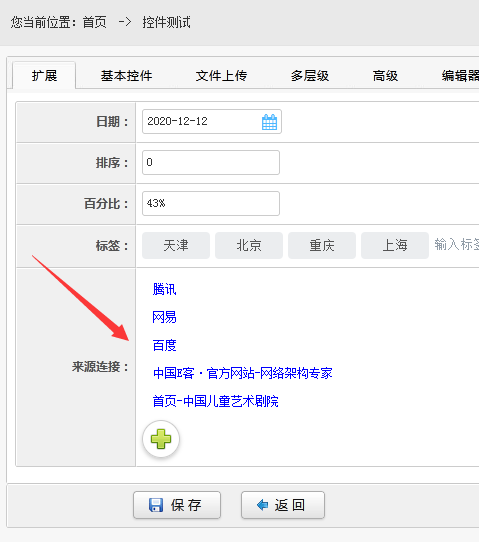
Task: Select the 北京 tag
Action: 249,245
